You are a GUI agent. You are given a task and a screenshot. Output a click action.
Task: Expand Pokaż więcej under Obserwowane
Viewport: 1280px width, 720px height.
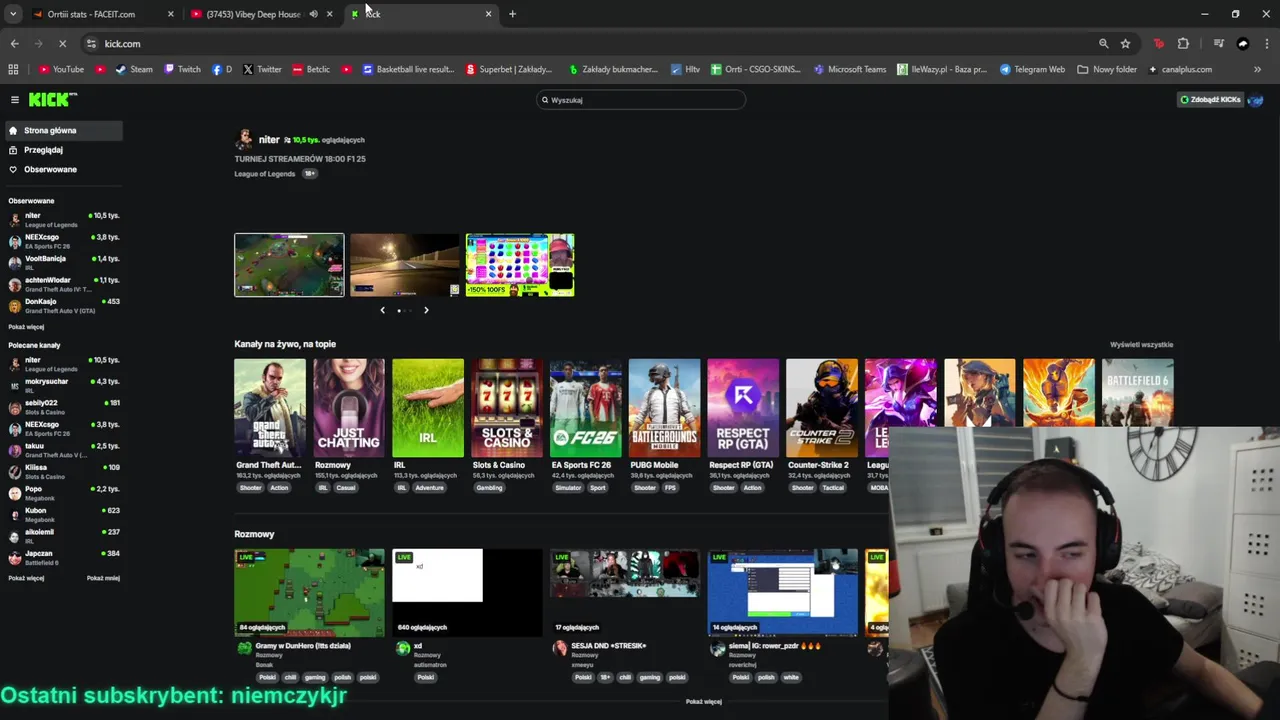(26, 327)
